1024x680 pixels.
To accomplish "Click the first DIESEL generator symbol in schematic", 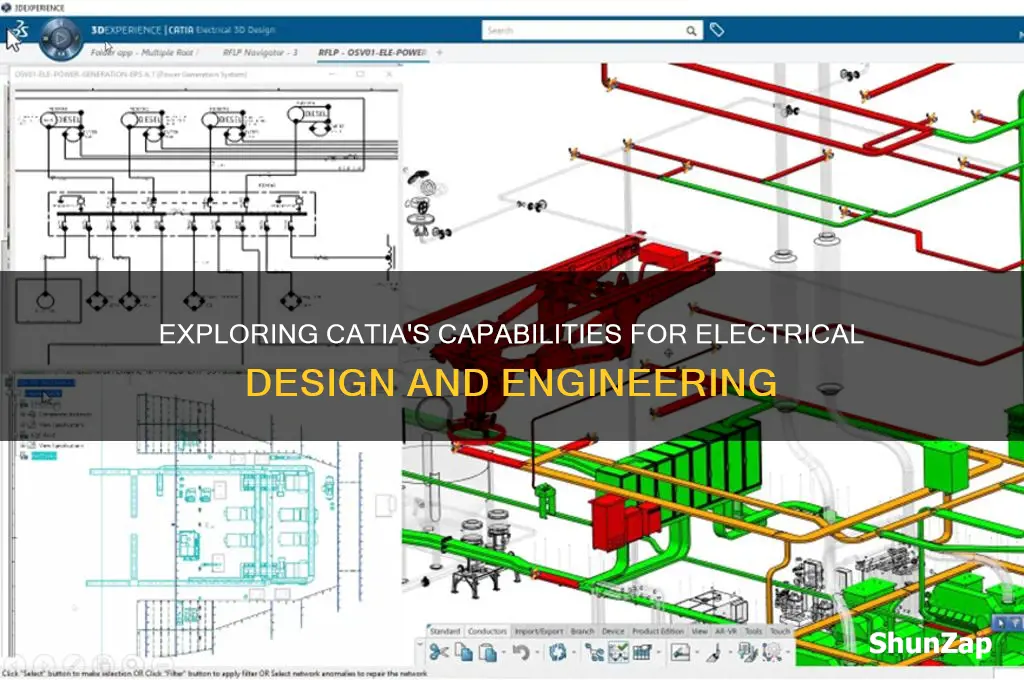I will pos(61,120).
